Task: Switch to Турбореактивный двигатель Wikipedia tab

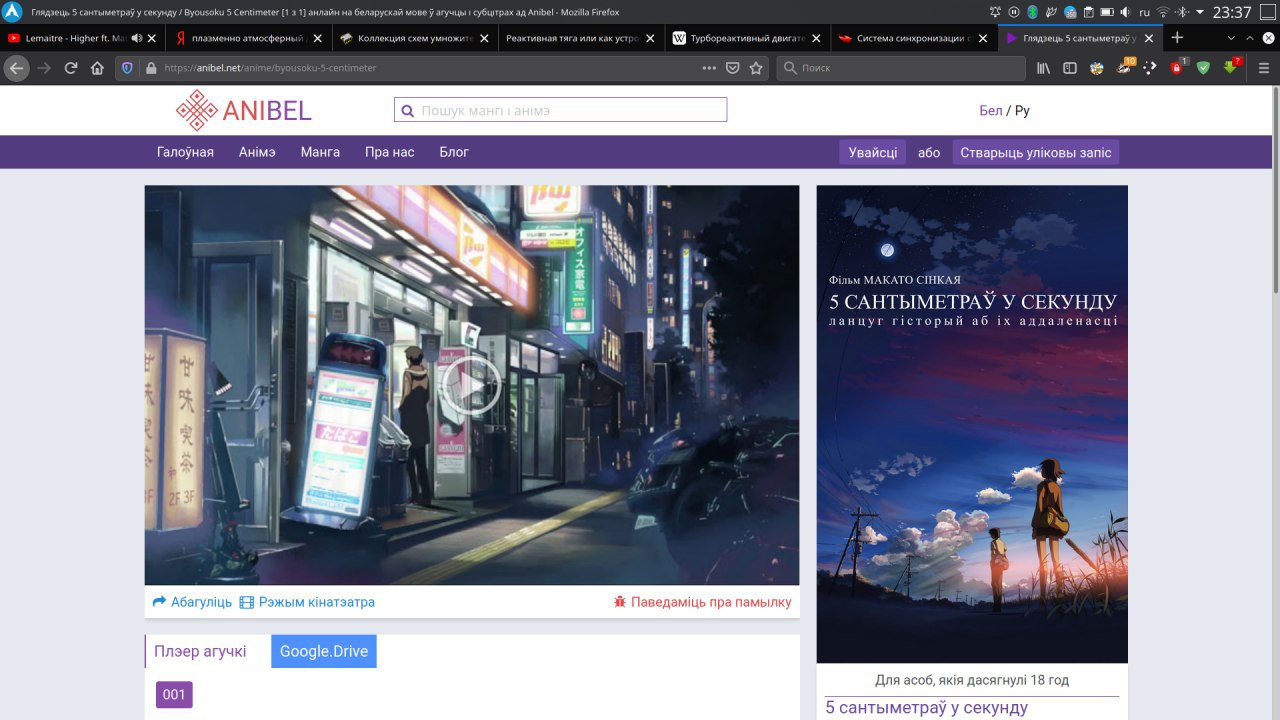Action: (748, 38)
